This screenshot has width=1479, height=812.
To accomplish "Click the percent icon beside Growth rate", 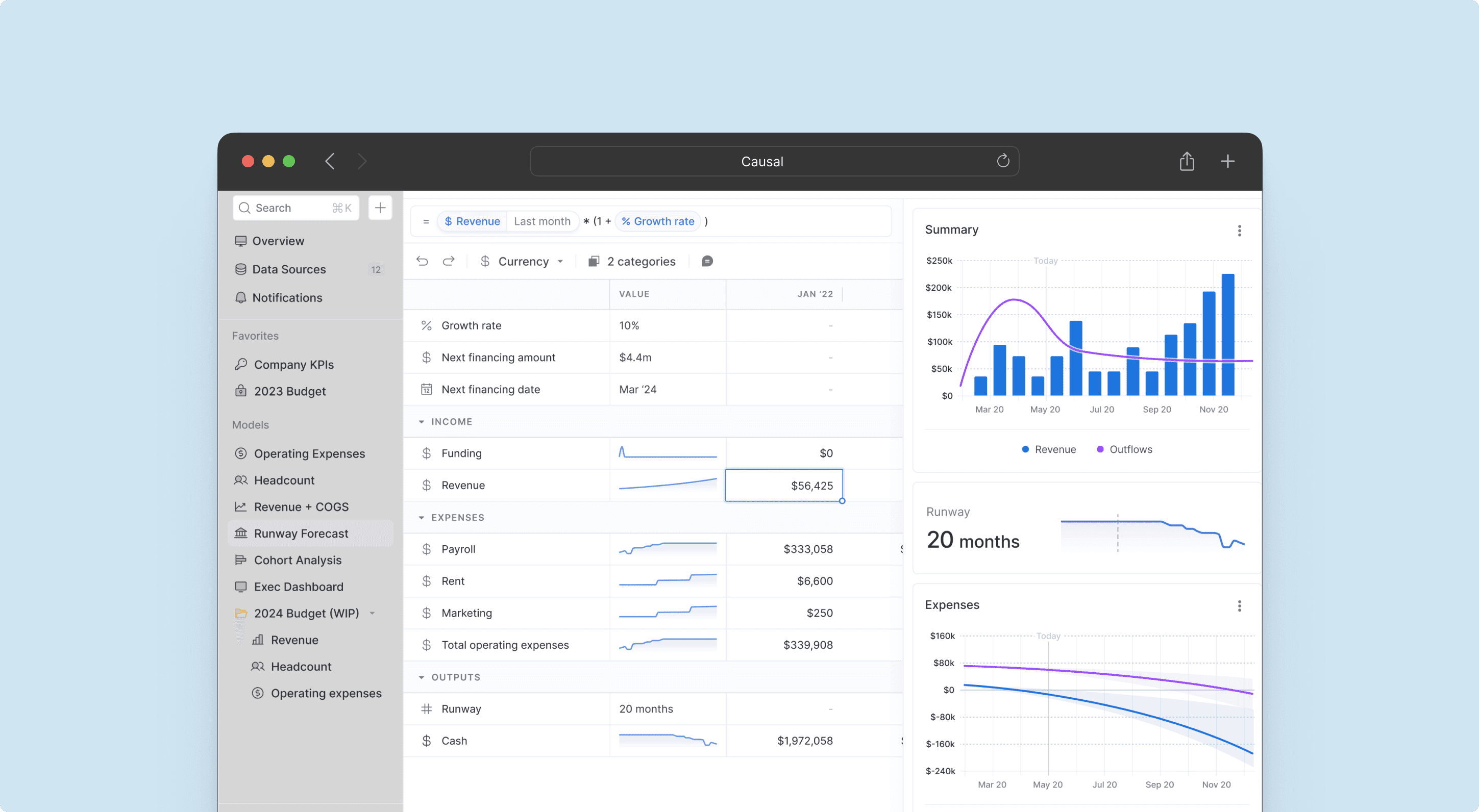I will pos(426,325).
